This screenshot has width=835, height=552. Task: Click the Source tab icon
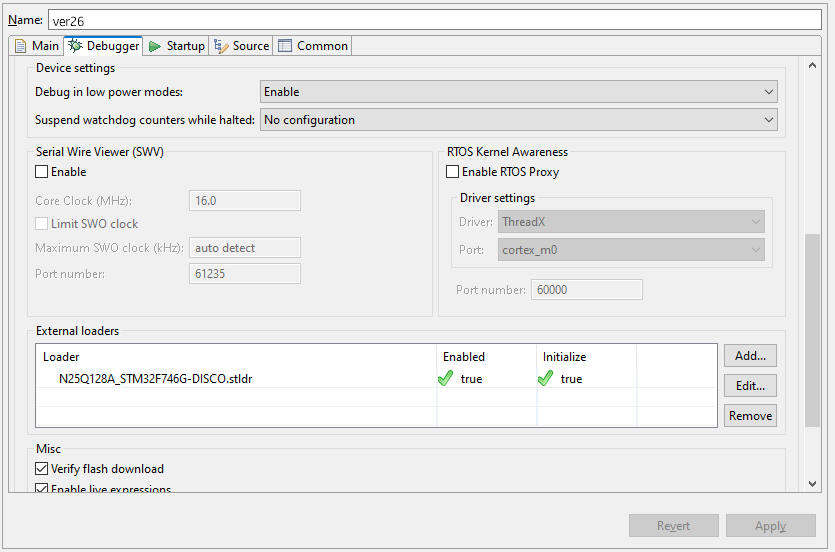(221, 46)
